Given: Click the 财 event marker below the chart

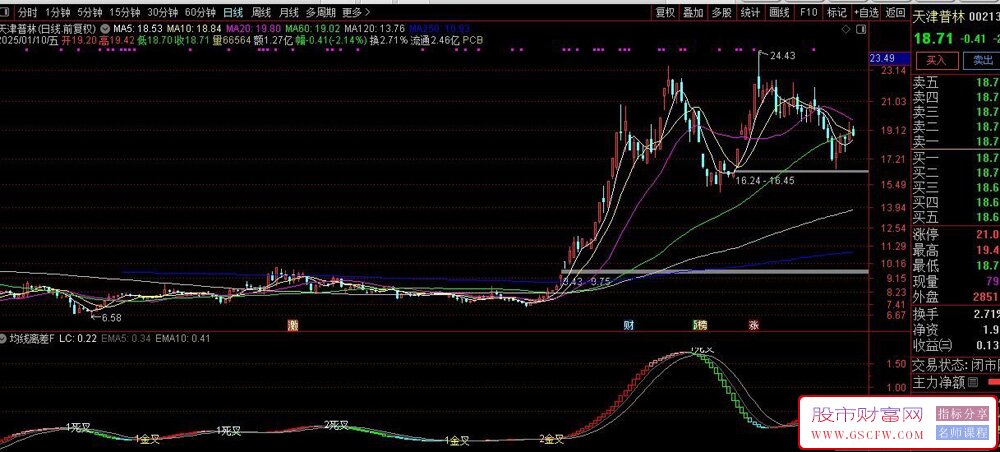Looking at the screenshot, I should [629, 325].
